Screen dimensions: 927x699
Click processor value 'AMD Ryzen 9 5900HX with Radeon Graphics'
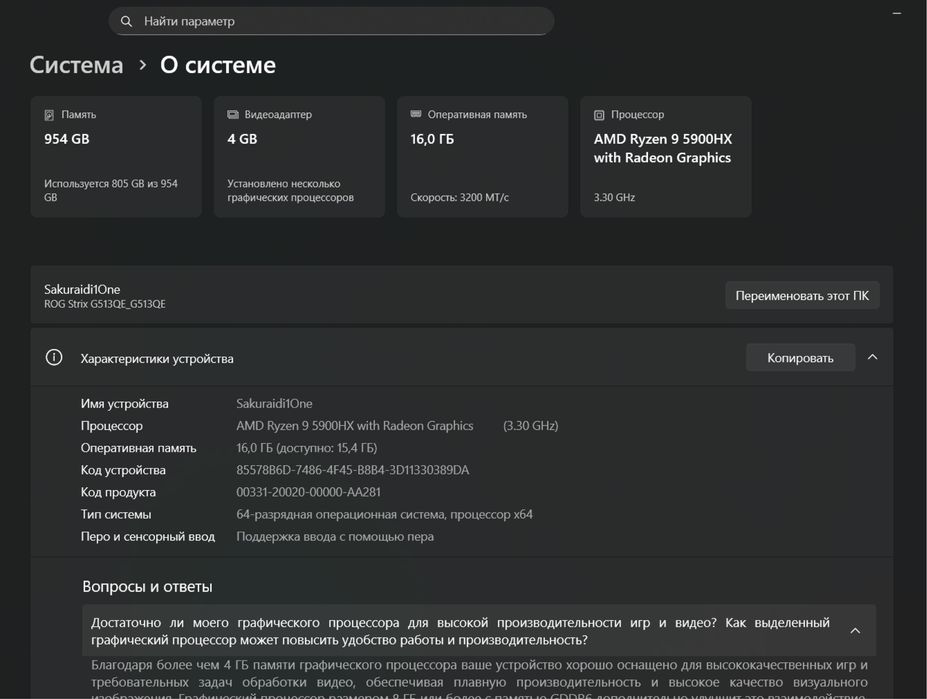coord(355,426)
